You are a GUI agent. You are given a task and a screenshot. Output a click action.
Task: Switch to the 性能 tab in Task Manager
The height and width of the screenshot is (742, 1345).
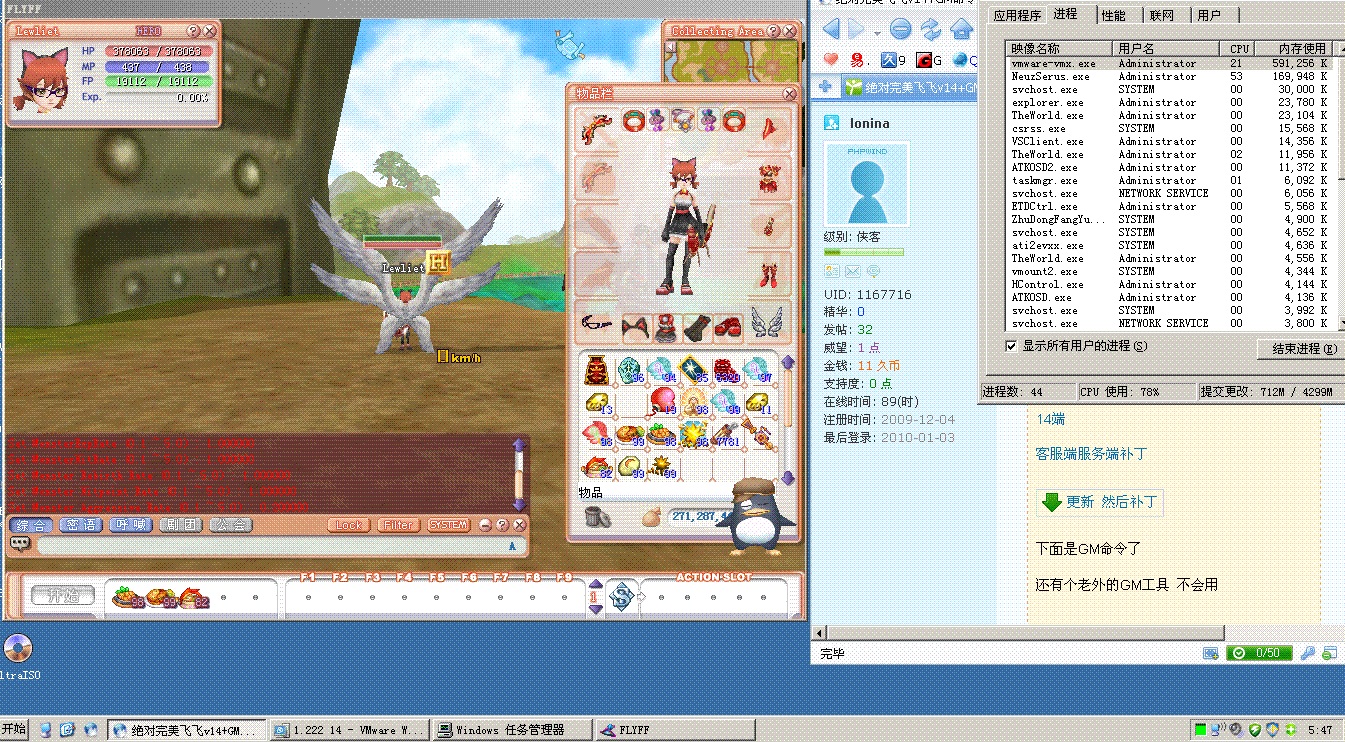pos(1113,15)
